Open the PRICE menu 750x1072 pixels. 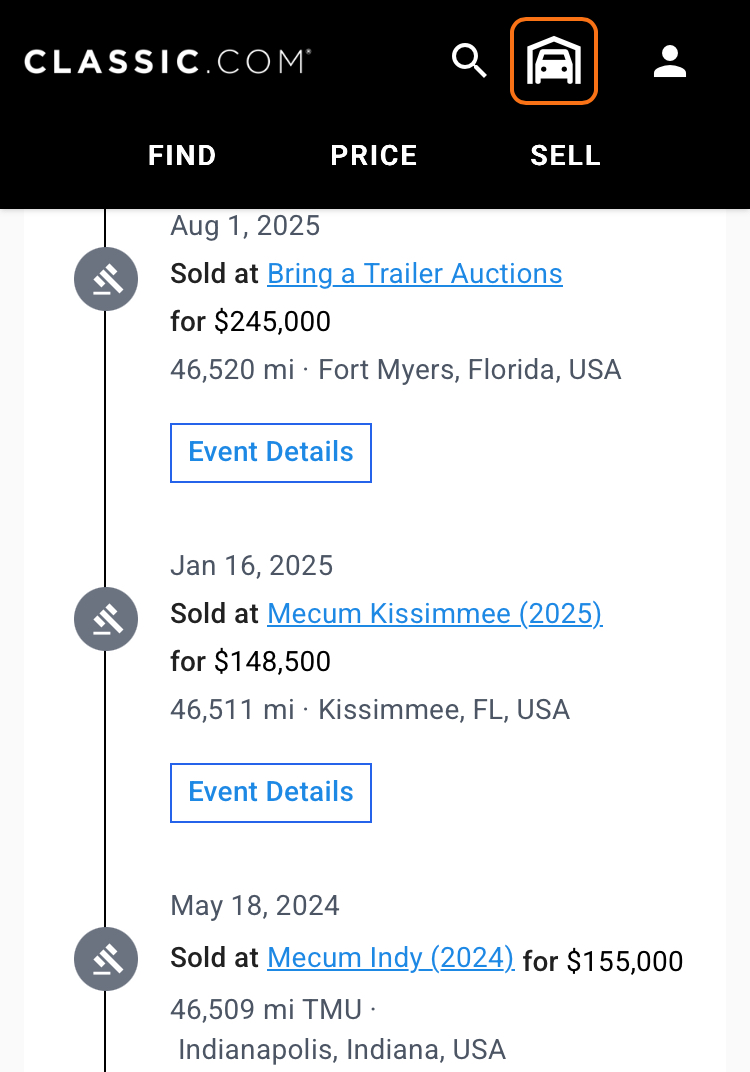(374, 156)
